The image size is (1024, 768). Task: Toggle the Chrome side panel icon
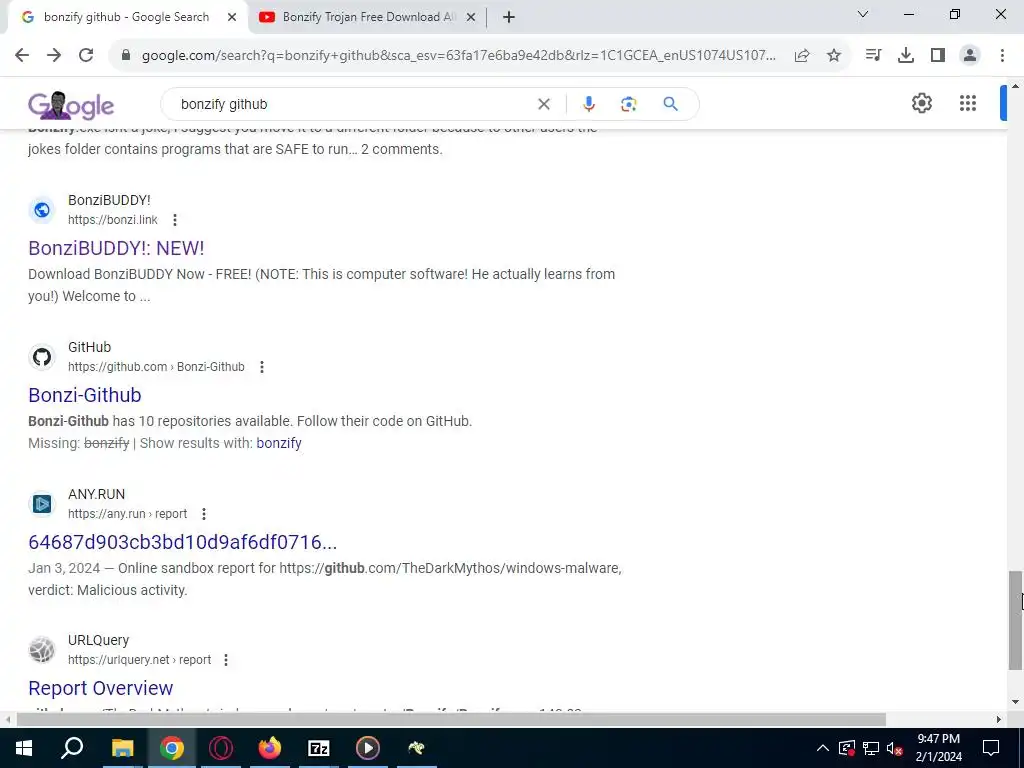938,56
